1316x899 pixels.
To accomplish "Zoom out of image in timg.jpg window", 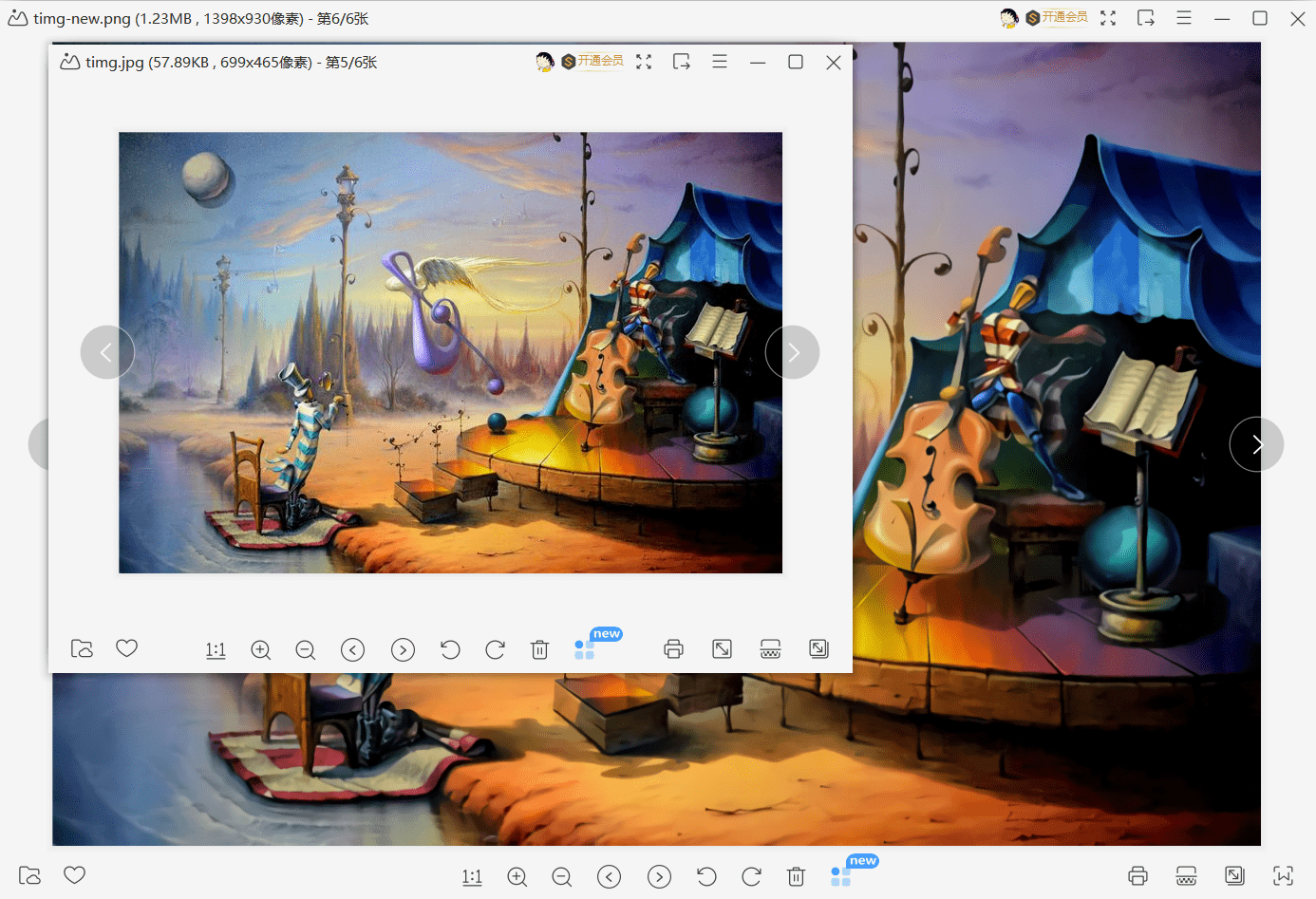I will click(306, 650).
